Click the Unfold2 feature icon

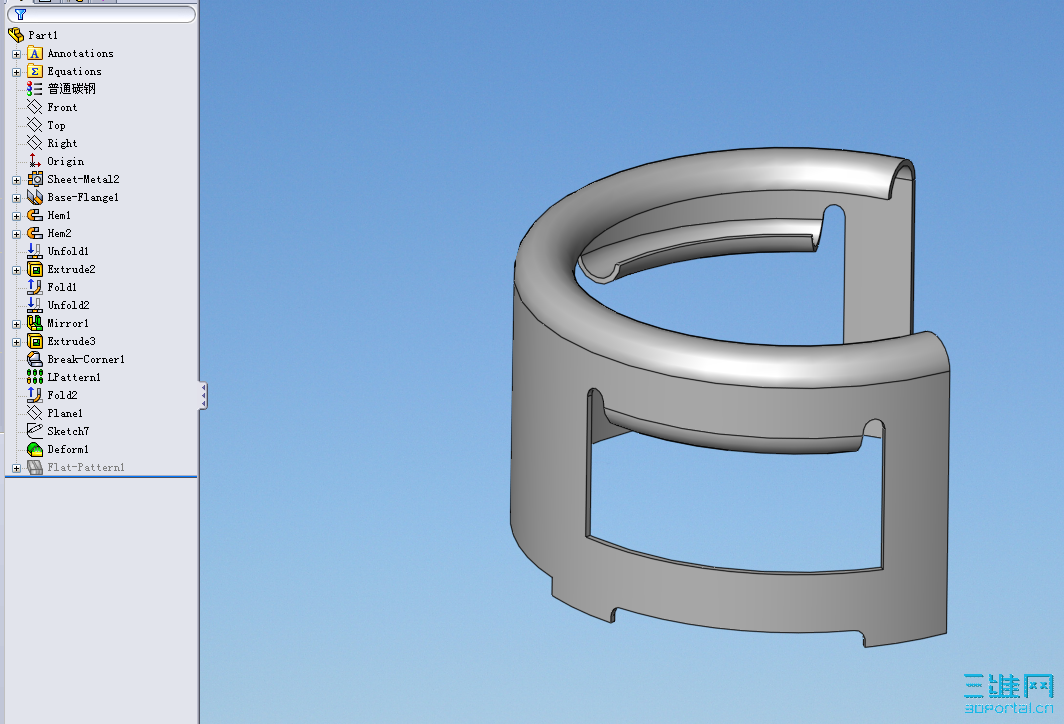click(x=35, y=305)
